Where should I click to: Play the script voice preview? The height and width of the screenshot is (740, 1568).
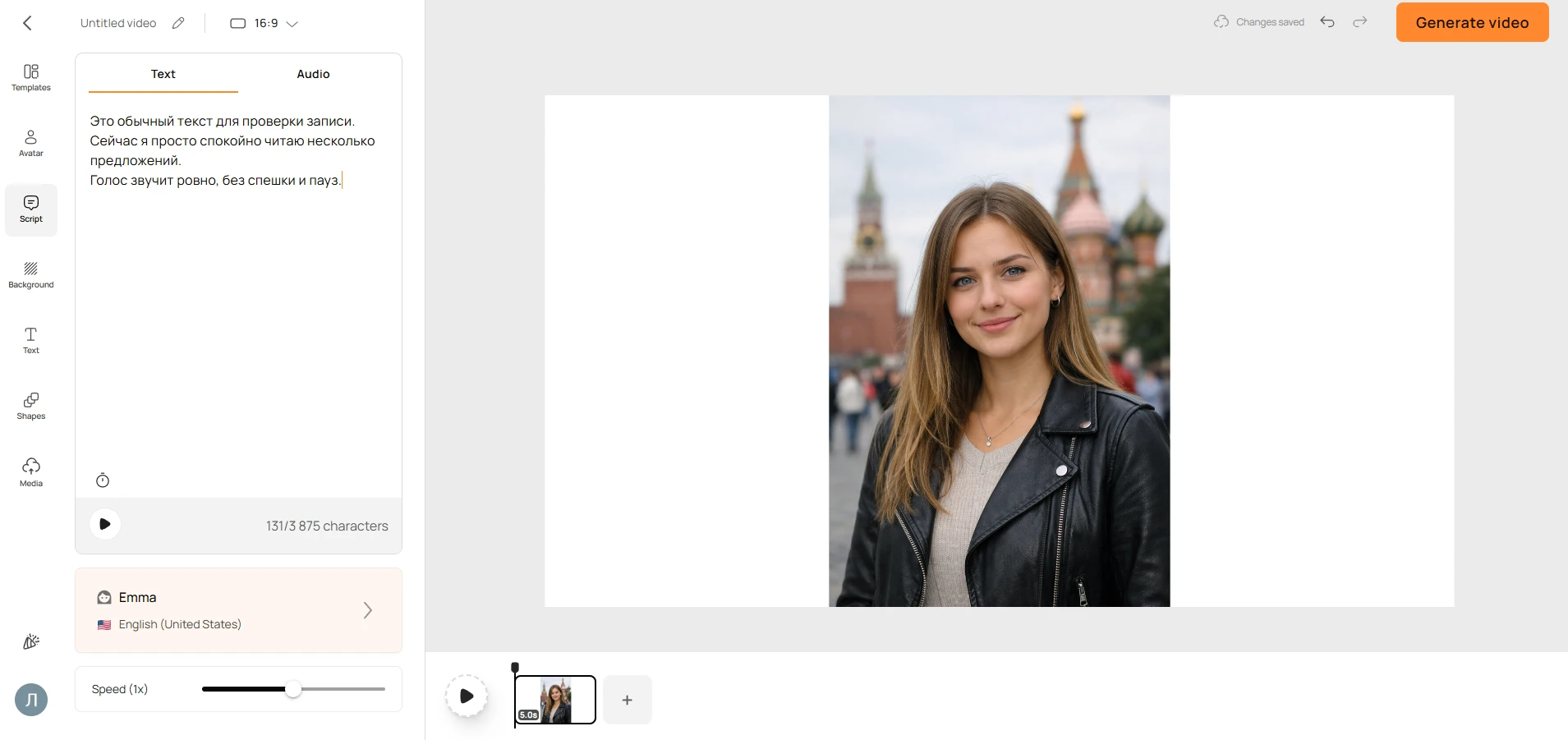click(x=105, y=524)
